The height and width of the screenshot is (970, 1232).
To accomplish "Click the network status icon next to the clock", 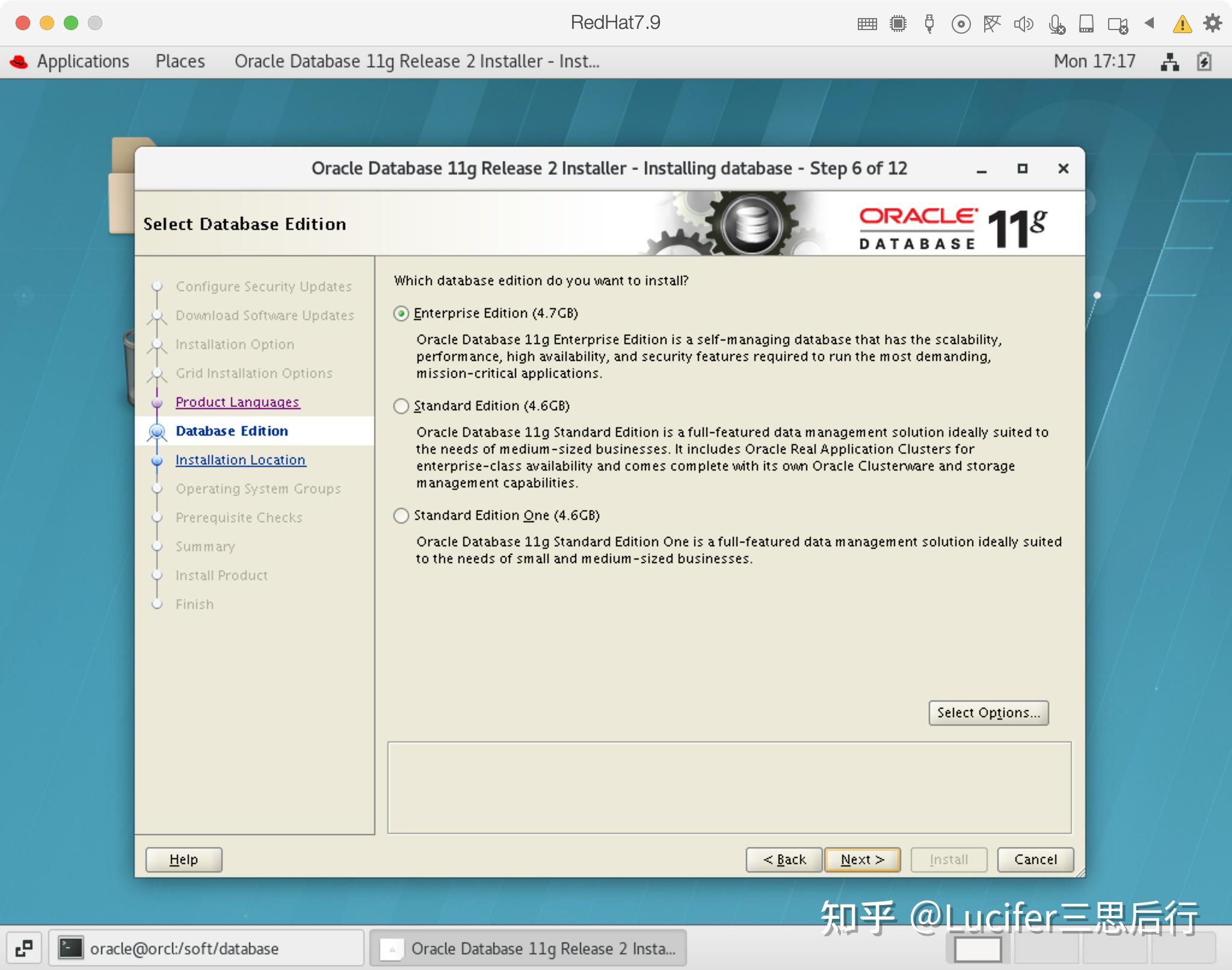I will tap(1169, 61).
